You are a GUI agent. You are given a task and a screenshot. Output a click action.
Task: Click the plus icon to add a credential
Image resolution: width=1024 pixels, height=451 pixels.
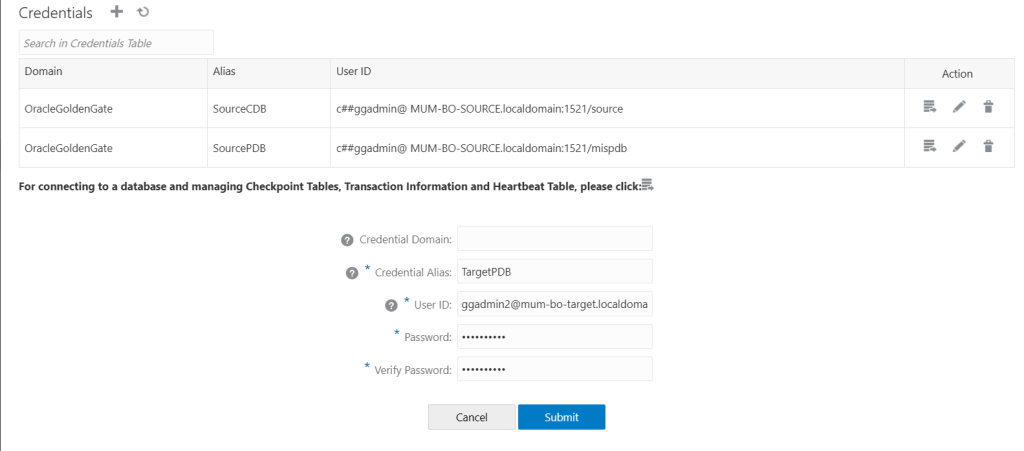tap(116, 12)
